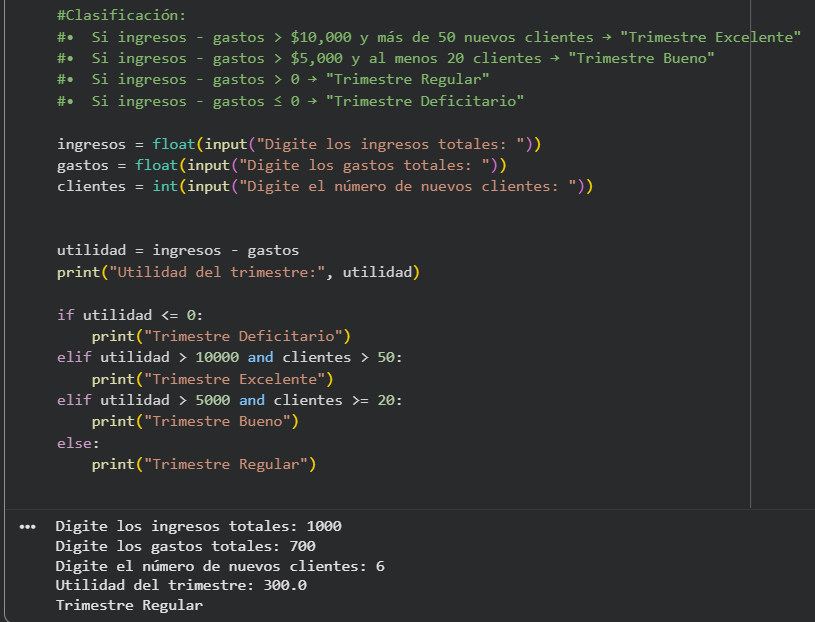Place cursor on the clientes int input line
The height and width of the screenshot is (622, 815).
click(325, 186)
